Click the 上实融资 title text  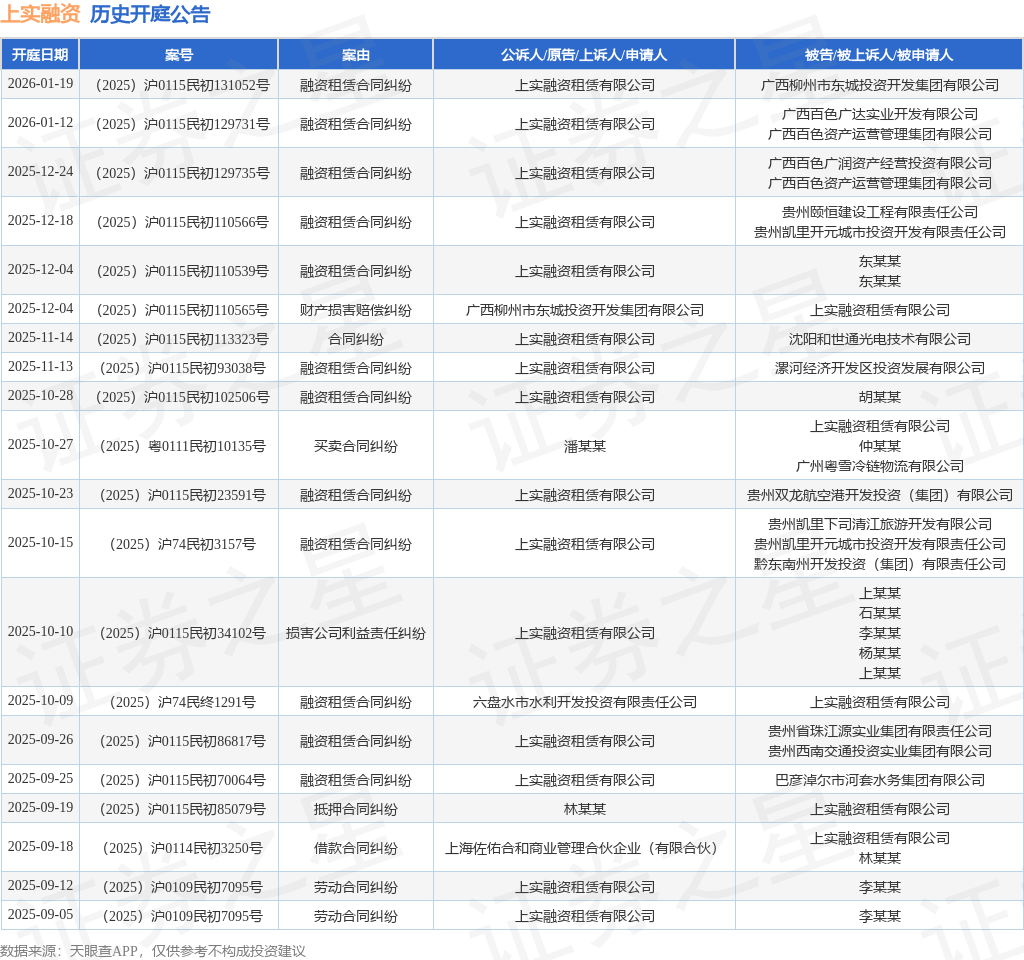coord(40,14)
